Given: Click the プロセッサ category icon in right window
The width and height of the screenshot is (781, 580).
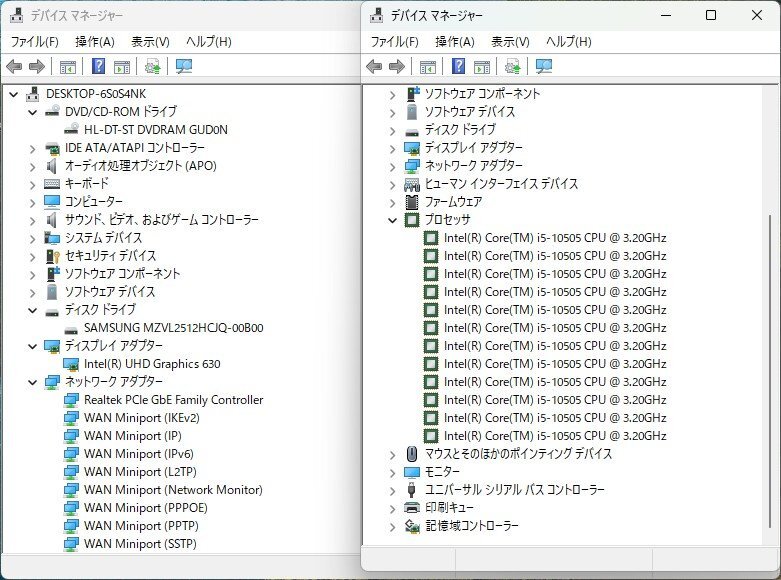Looking at the screenshot, I should pyautogui.click(x=412, y=220).
